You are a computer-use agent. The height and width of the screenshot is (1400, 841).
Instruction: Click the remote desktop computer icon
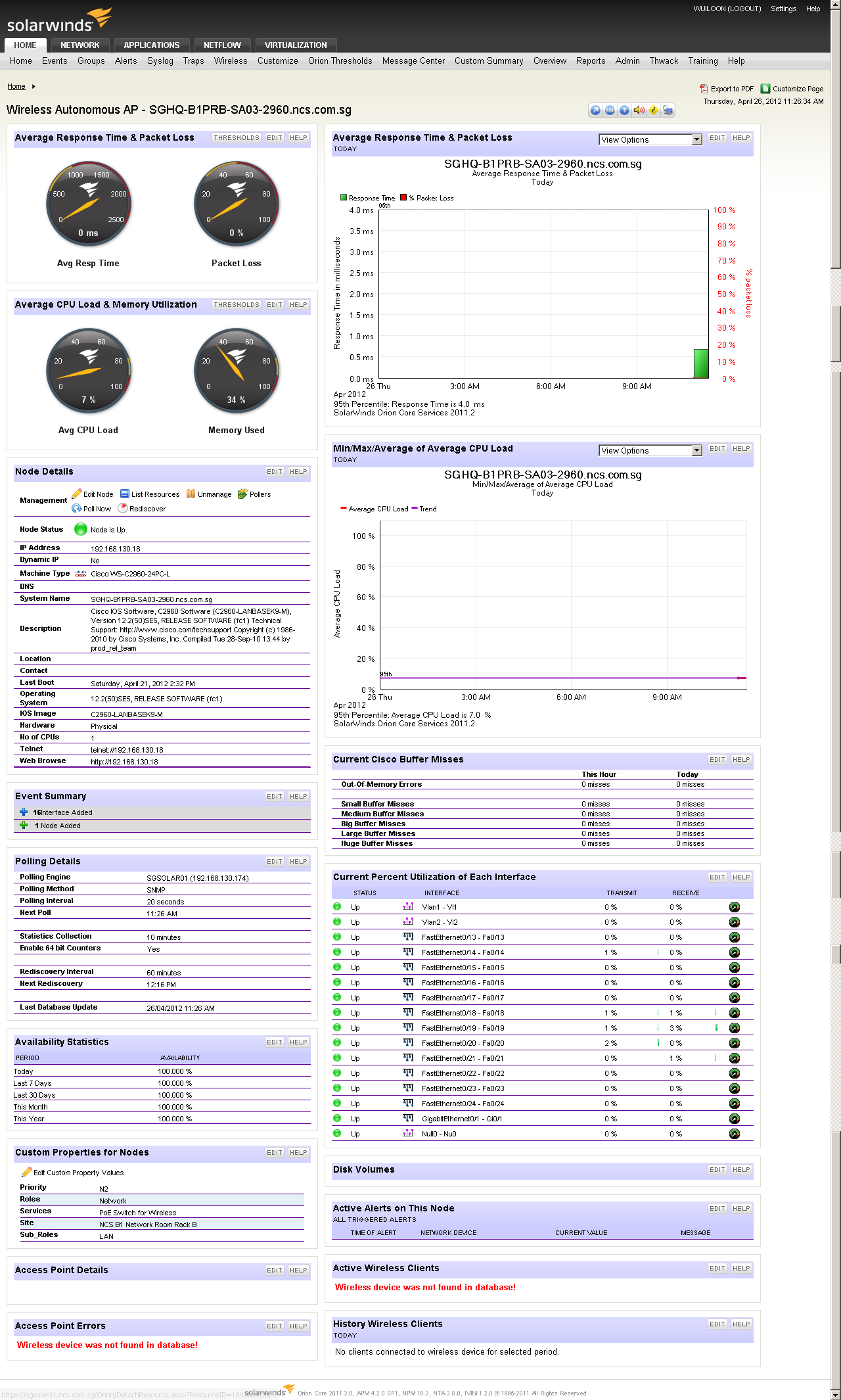pyautogui.click(x=668, y=110)
